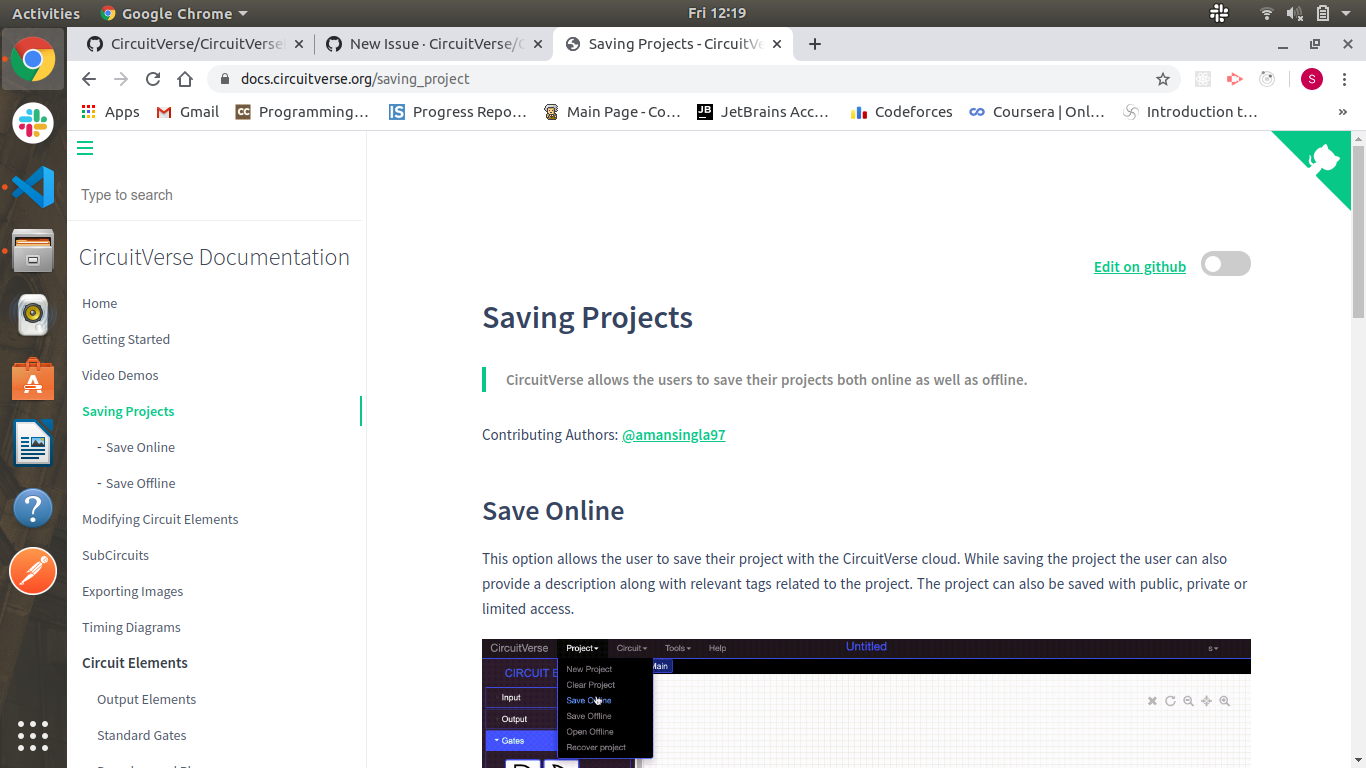Launch Visual Studio Code from the dock
The width and height of the screenshot is (1366, 768).
[x=33, y=187]
